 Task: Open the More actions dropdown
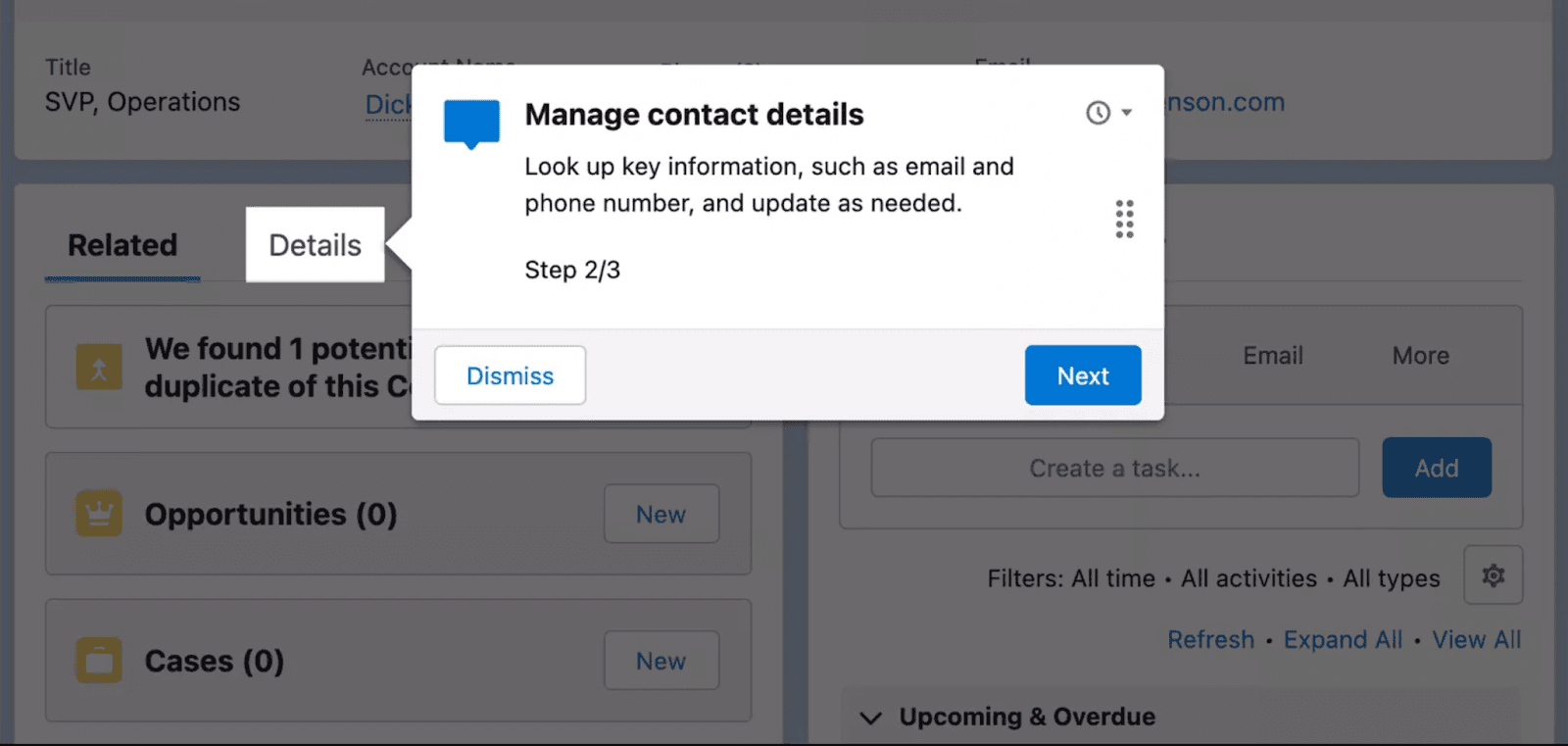tap(1419, 355)
